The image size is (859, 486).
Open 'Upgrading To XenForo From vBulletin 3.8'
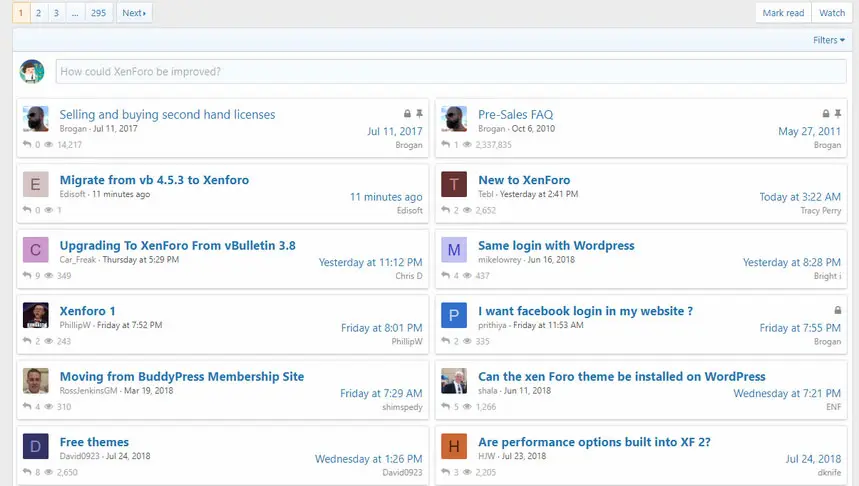177,245
